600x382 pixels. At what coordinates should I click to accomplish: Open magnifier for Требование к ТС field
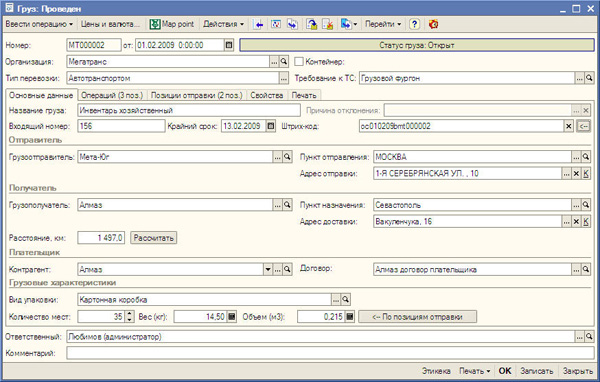[589, 78]
